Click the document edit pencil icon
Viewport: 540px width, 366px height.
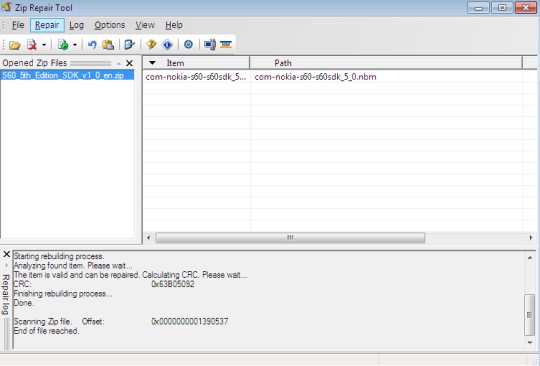[x=129, y=45]
